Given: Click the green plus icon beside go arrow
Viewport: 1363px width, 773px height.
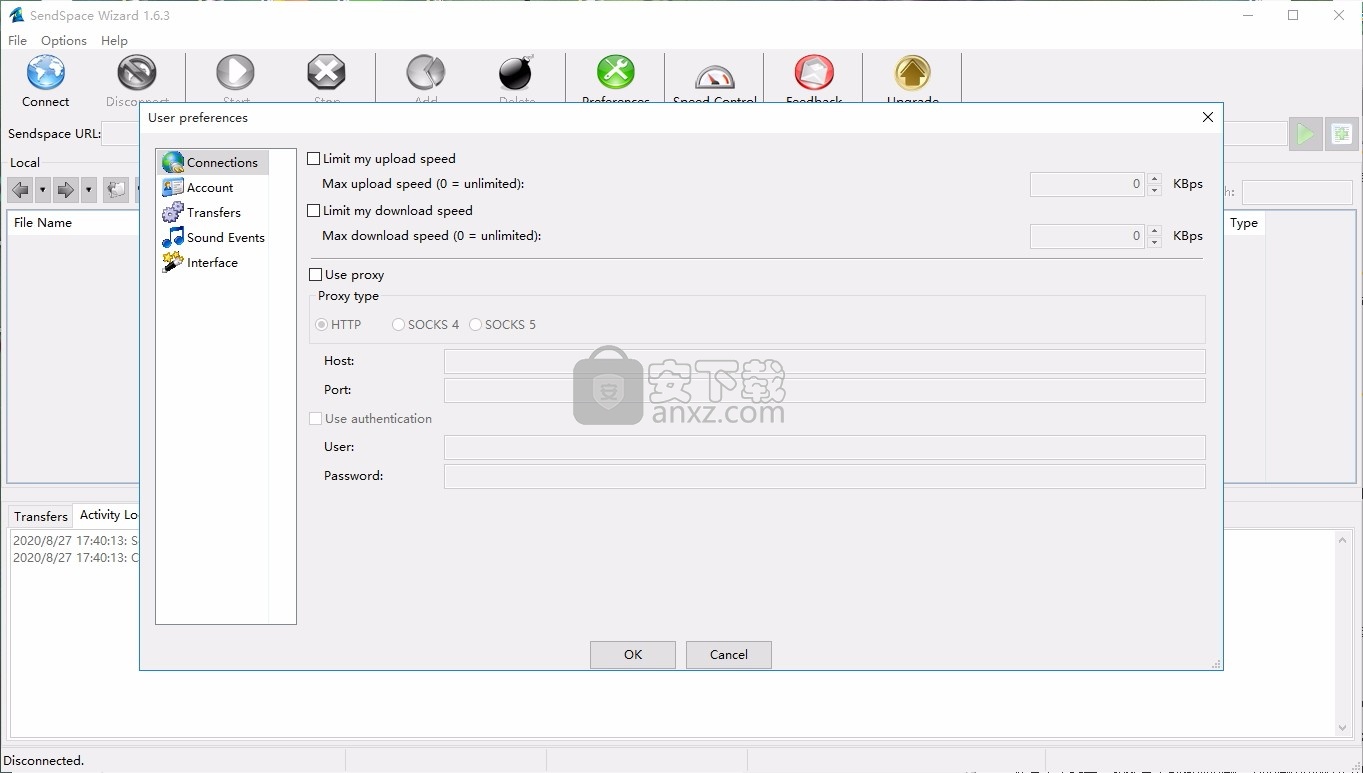Looking at the screenshot, I should 1342,134.
